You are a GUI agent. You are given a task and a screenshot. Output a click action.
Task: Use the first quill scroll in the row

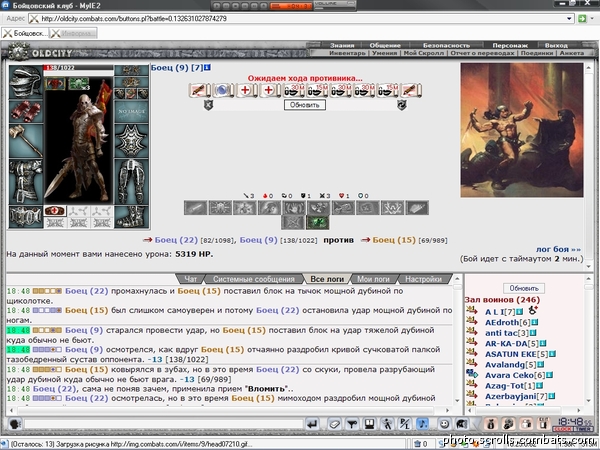tap(199, 91)
